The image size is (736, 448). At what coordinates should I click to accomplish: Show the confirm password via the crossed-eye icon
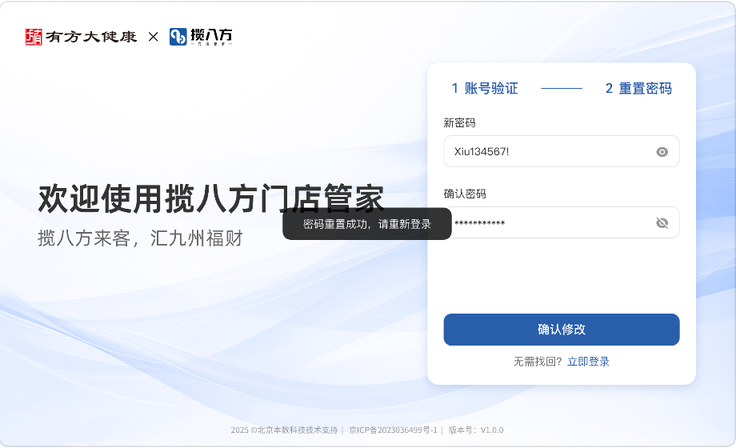click(662, 223)
